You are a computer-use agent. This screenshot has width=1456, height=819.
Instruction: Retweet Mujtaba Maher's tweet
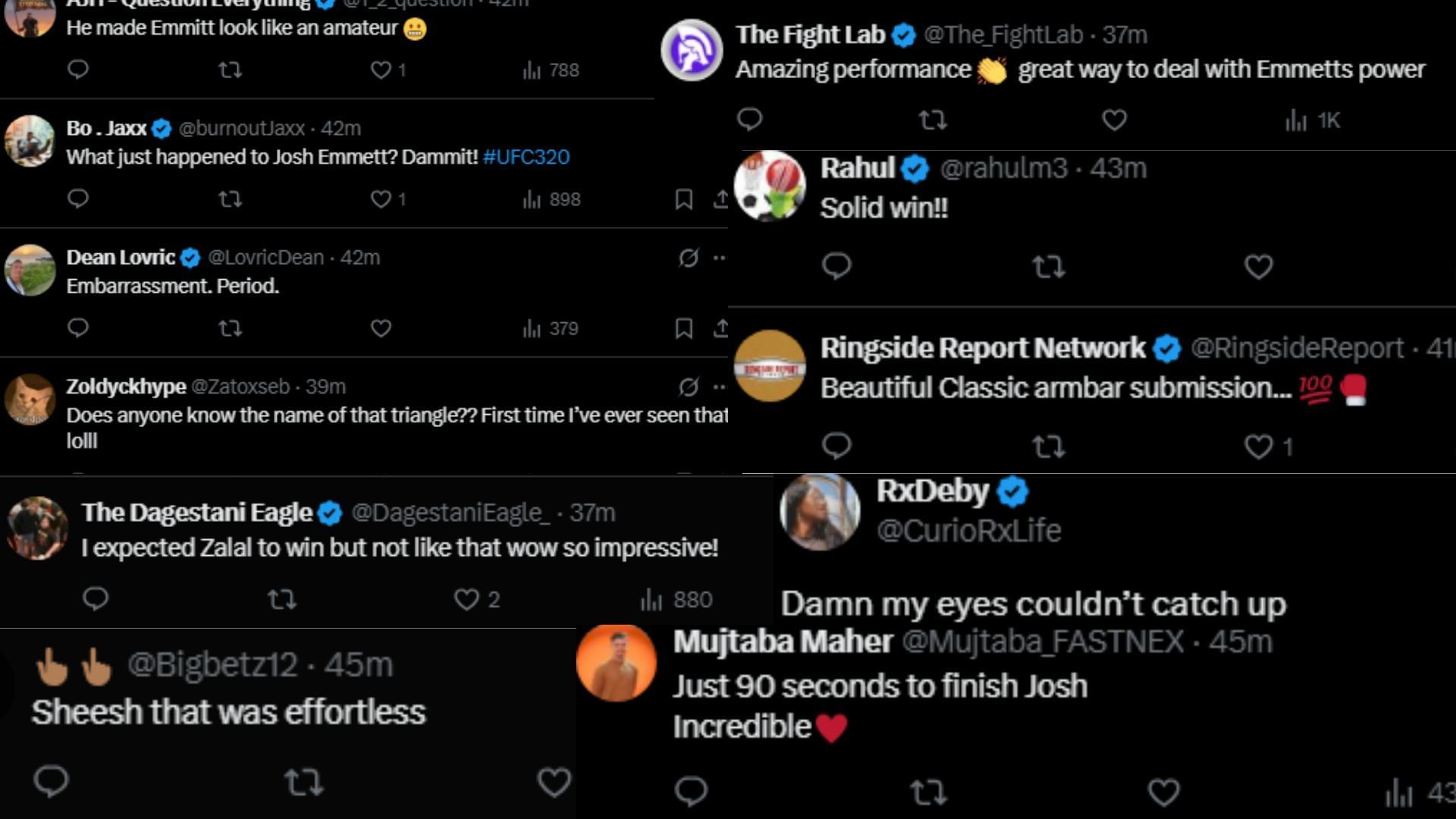tap(927, 792)
